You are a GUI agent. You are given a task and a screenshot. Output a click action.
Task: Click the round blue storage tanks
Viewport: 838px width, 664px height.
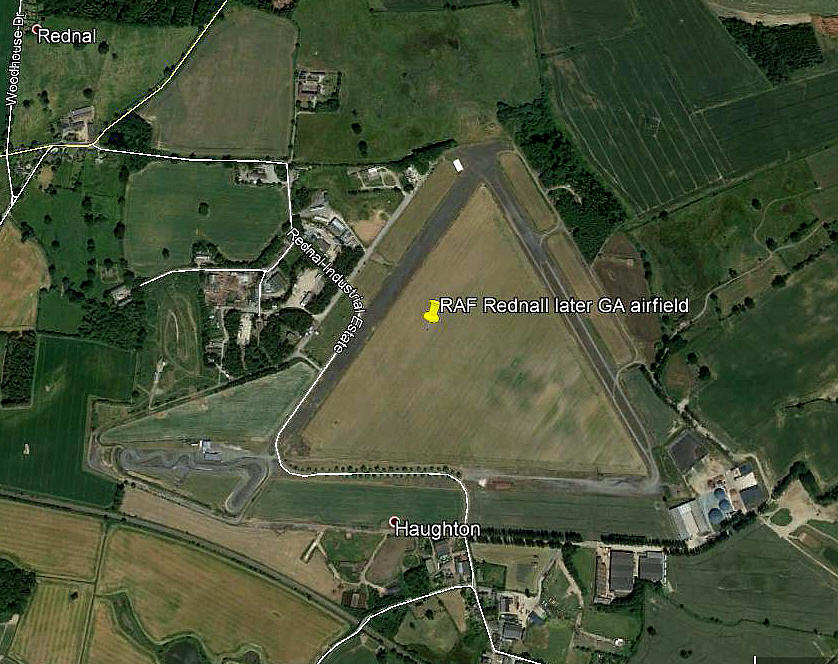[x=719, y=507]
